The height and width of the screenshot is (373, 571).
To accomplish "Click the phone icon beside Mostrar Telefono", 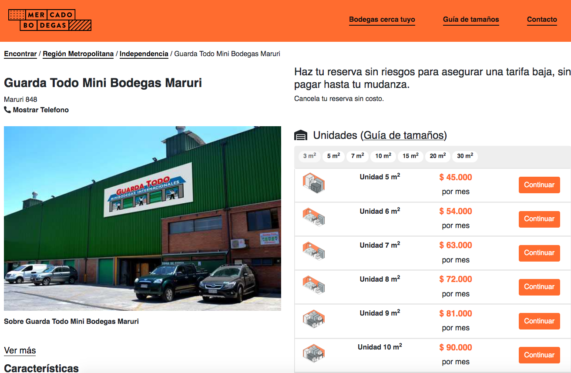I will pos(7,109).
